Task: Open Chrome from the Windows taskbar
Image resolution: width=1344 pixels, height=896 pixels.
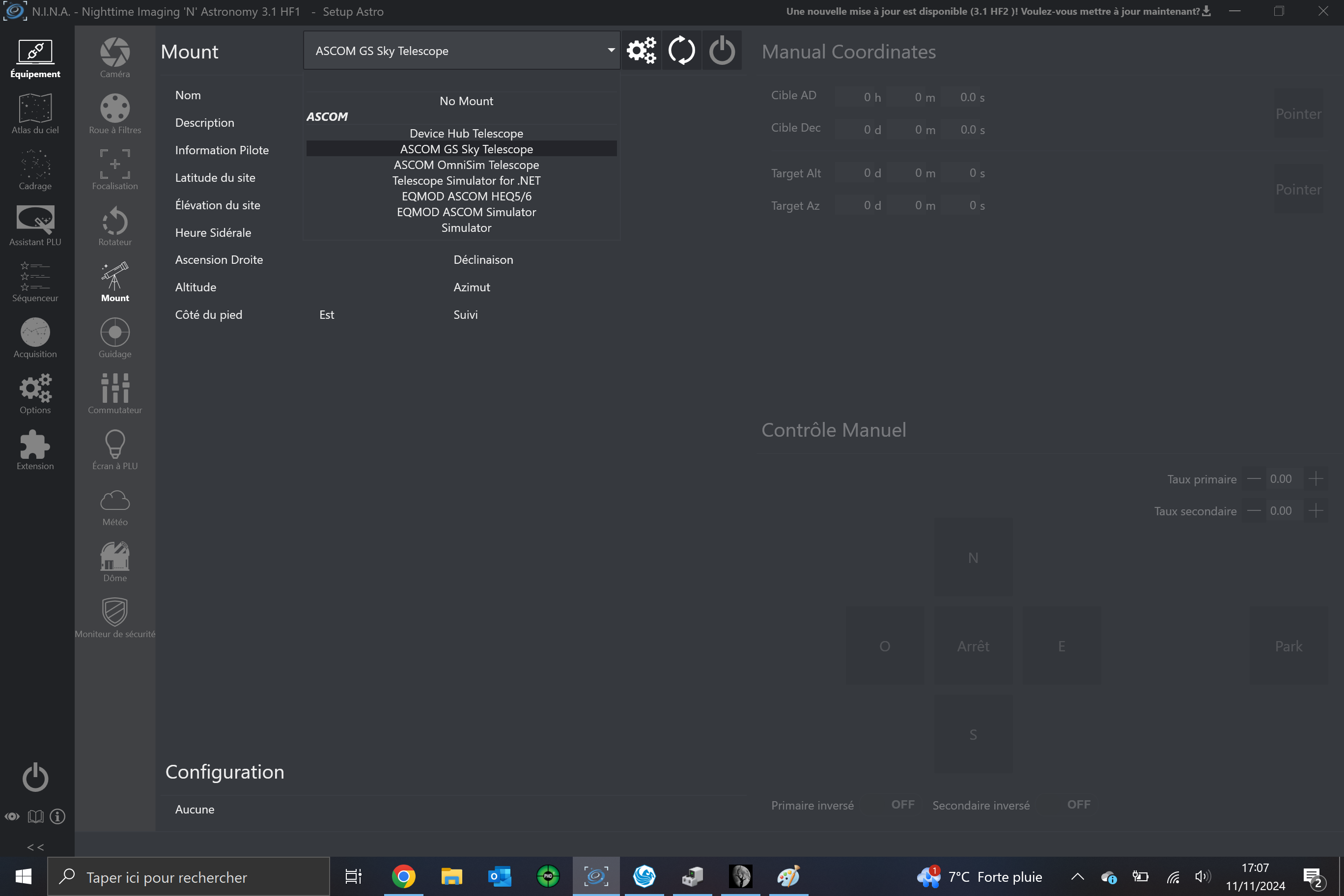Action: [403, 876]
